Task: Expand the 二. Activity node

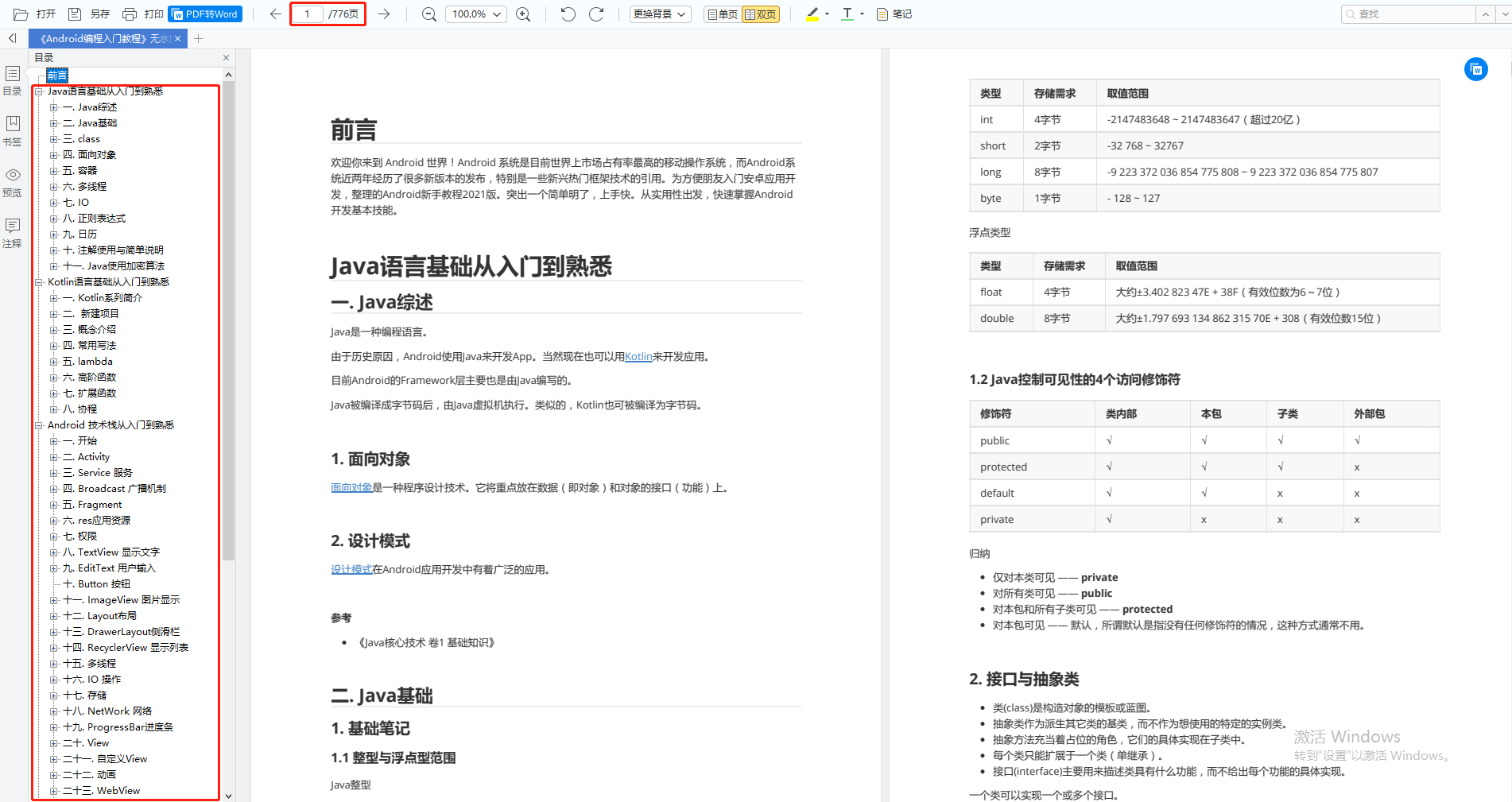Action: click(x=54, y=457)
